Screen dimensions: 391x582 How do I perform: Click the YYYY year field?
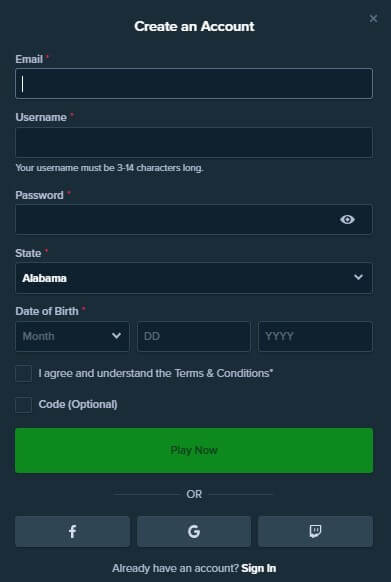point(315,336)
